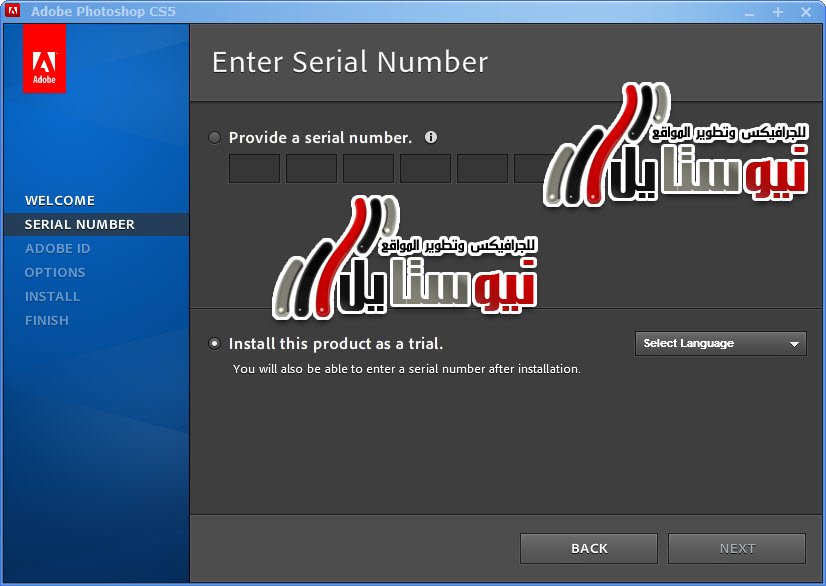The width and height of the screenshot is (826, 586).
Task: Click the info icon beside Provide a serial number
Action: click(x=431, y=138)
